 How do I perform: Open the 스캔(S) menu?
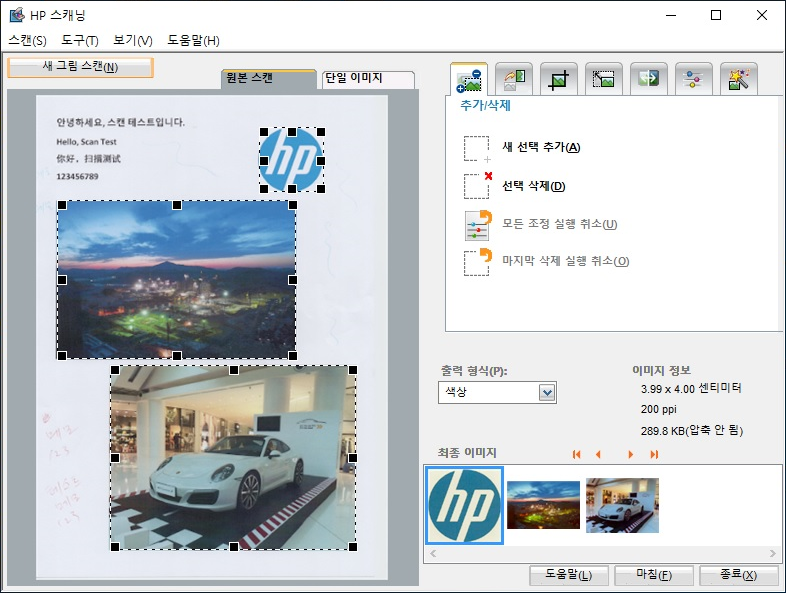(x=28, y=40)
